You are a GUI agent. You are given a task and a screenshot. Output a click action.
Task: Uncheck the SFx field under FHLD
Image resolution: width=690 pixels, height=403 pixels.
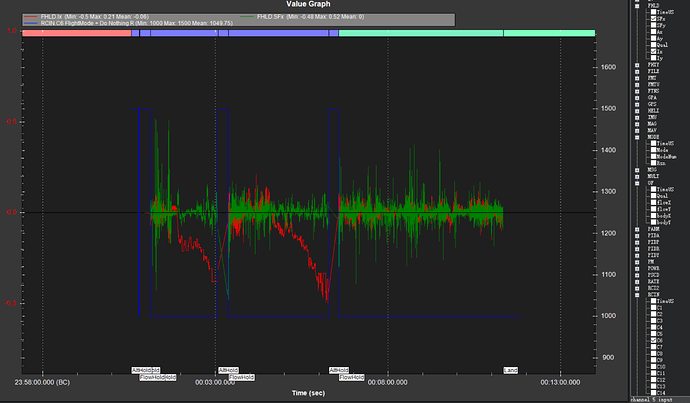click(x=653, y=19)
